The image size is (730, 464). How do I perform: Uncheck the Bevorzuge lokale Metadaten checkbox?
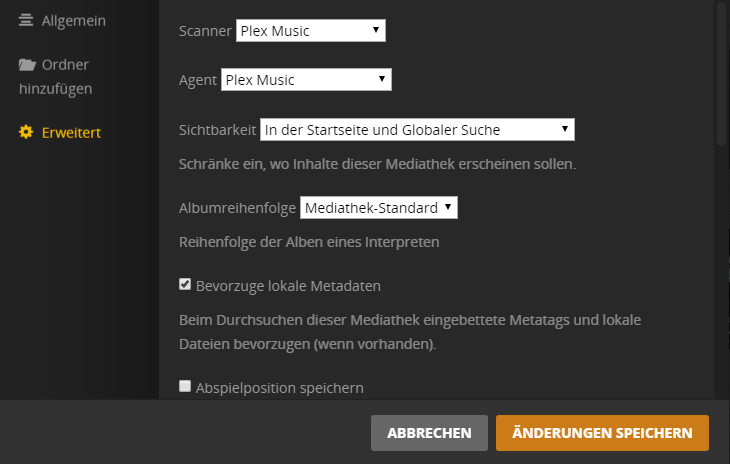[x=185, y=285]
